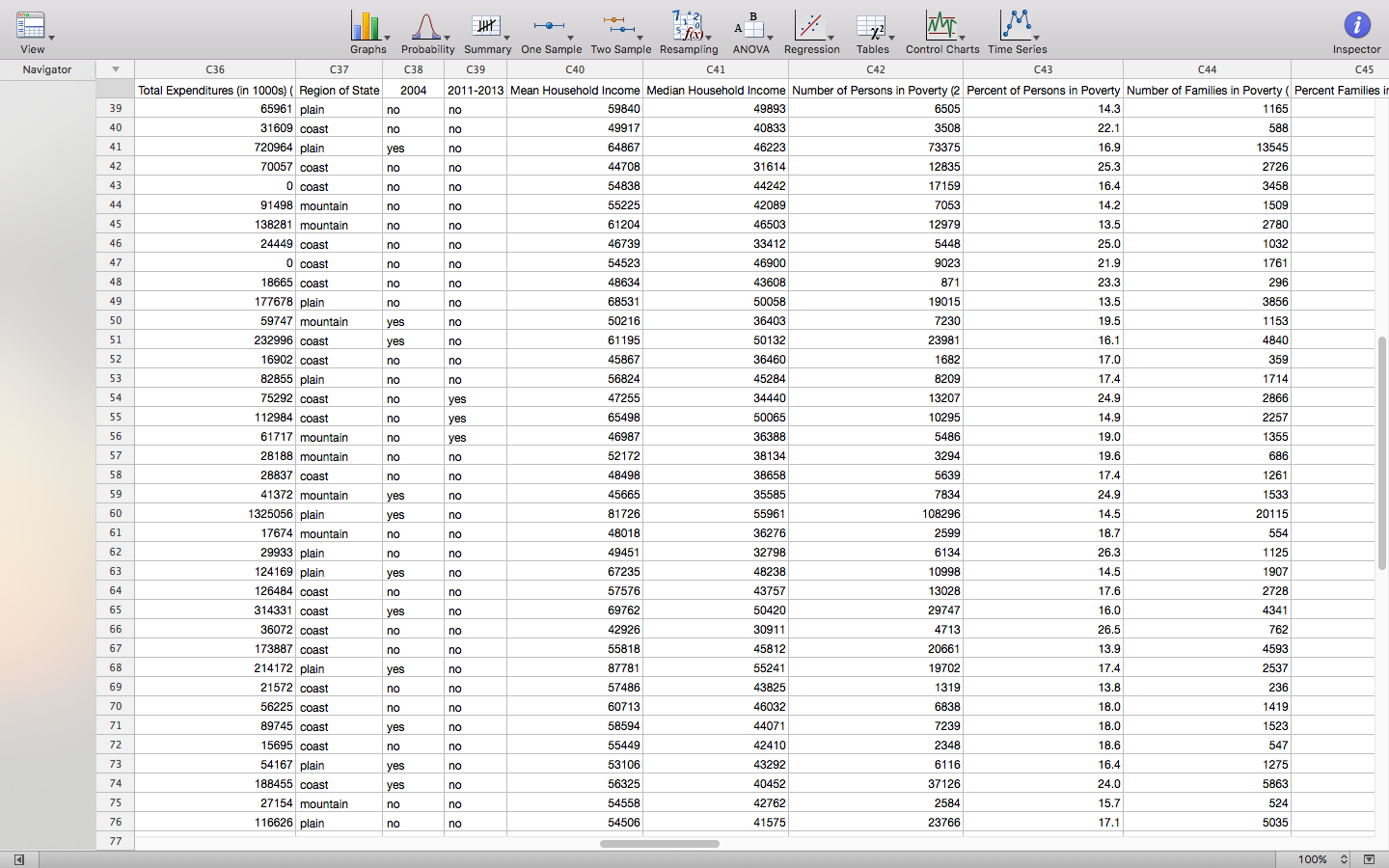Select the cell with value 20115
The height and width of the screenshot is (868, 1389).
tap(1208, 514)
